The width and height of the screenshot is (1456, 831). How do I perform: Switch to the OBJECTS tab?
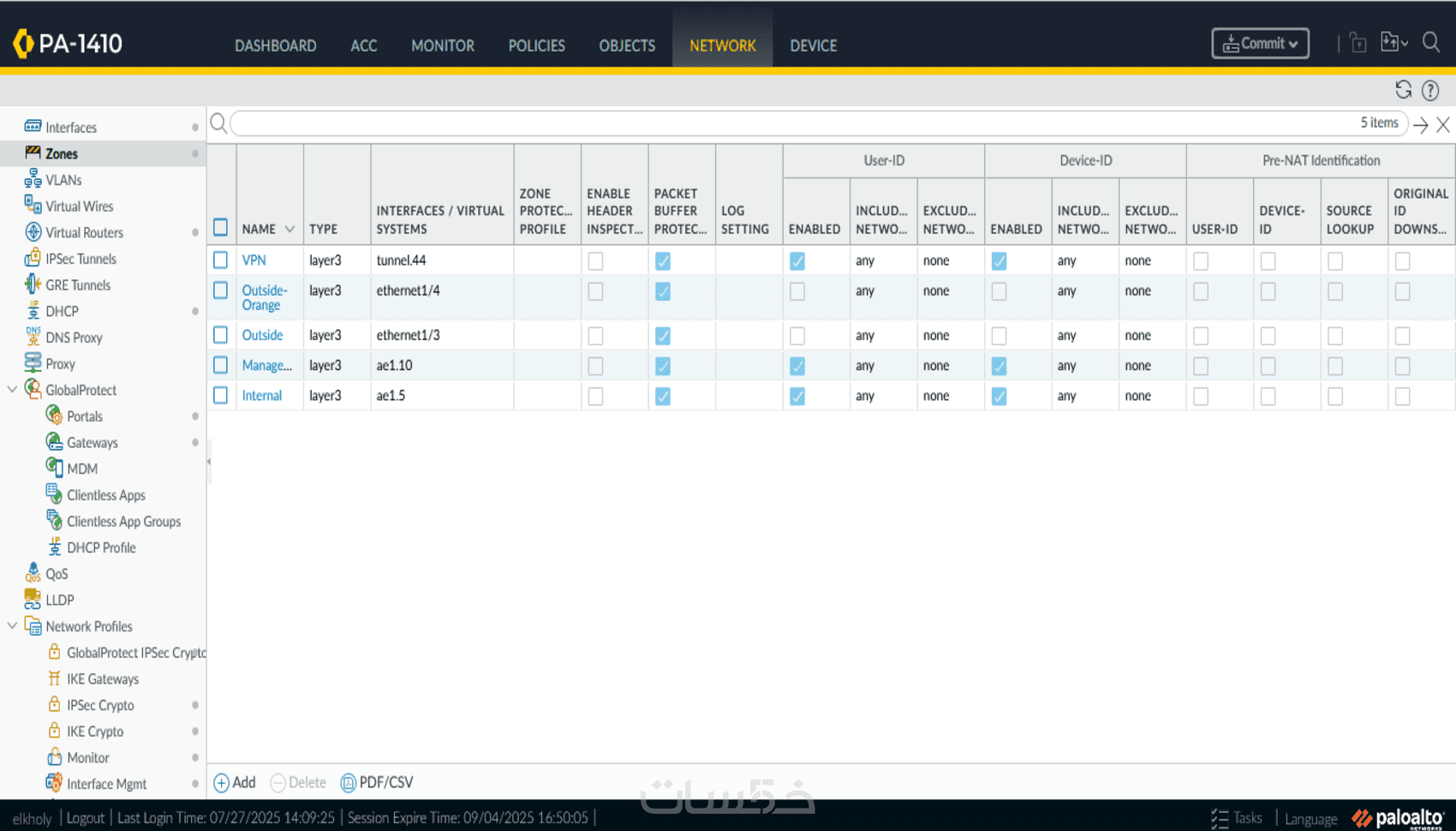627,45
